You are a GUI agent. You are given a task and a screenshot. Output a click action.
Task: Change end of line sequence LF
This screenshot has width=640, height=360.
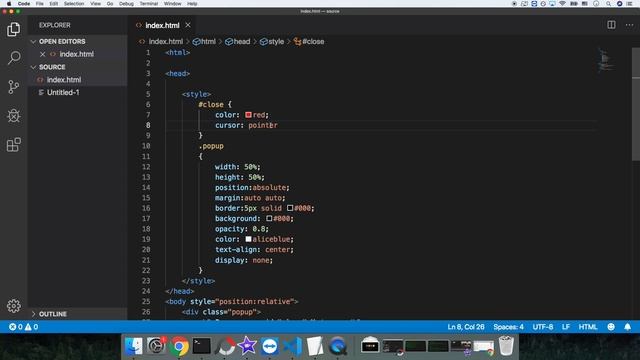pos(566,327)
